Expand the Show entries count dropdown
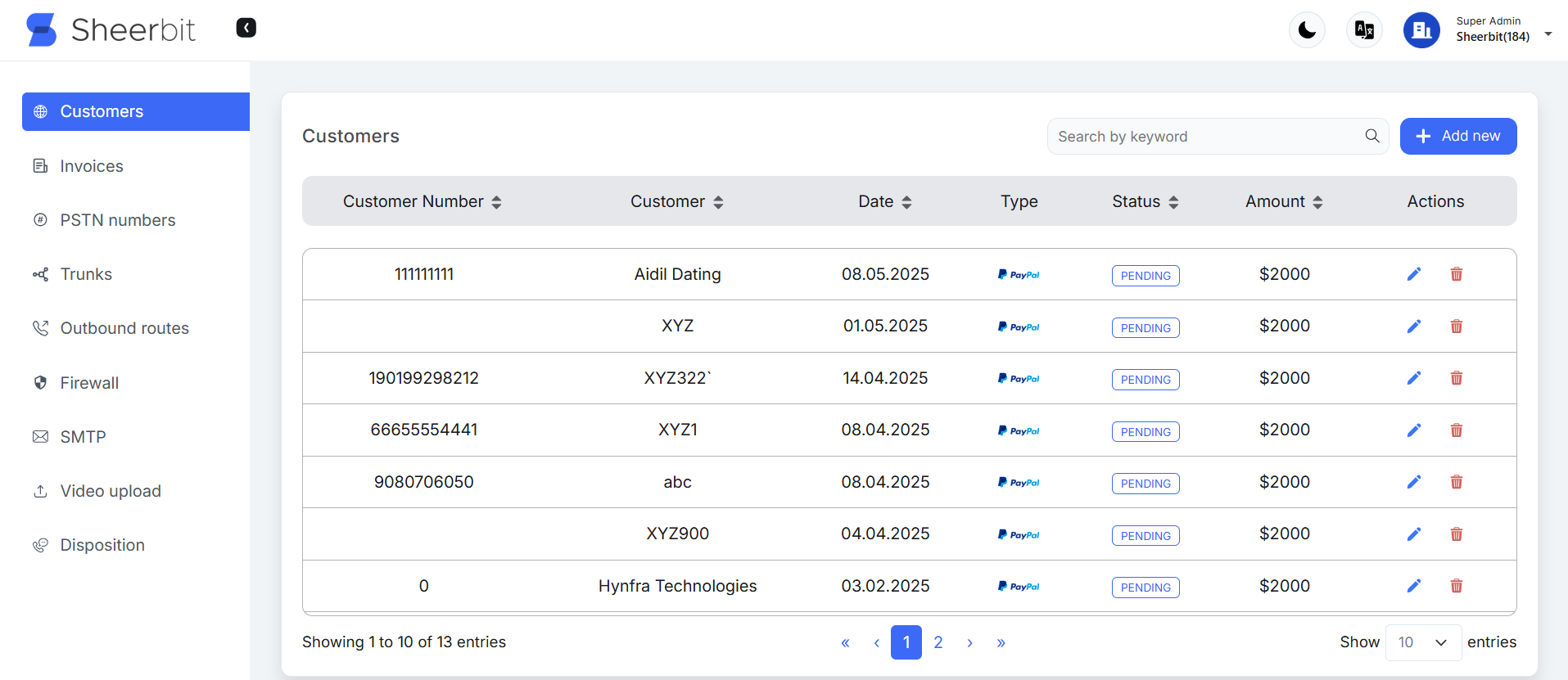Image resolution: width=1568 pixels, height=680 pixels. coord(1422,642)
